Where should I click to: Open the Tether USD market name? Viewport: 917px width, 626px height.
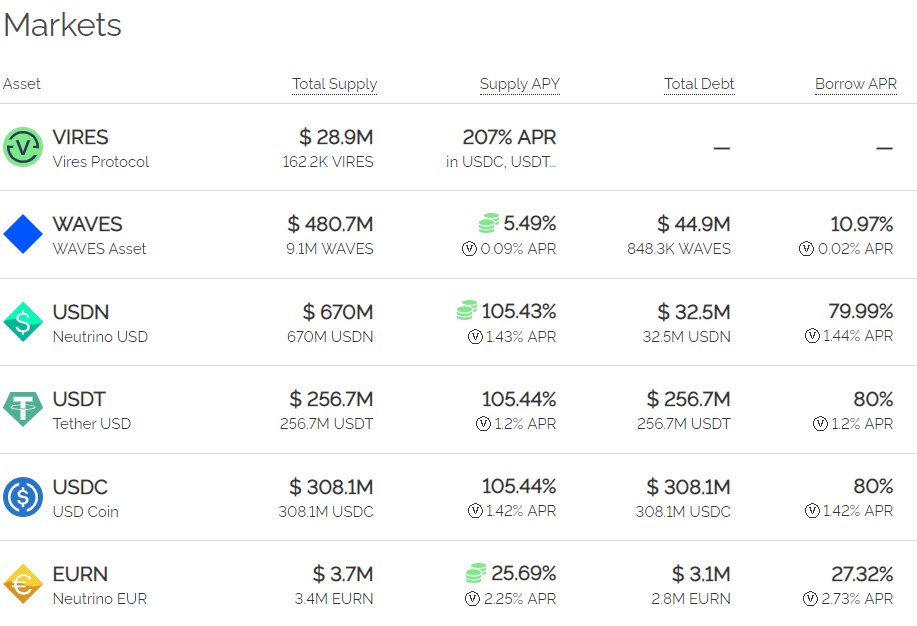(92, 424)
